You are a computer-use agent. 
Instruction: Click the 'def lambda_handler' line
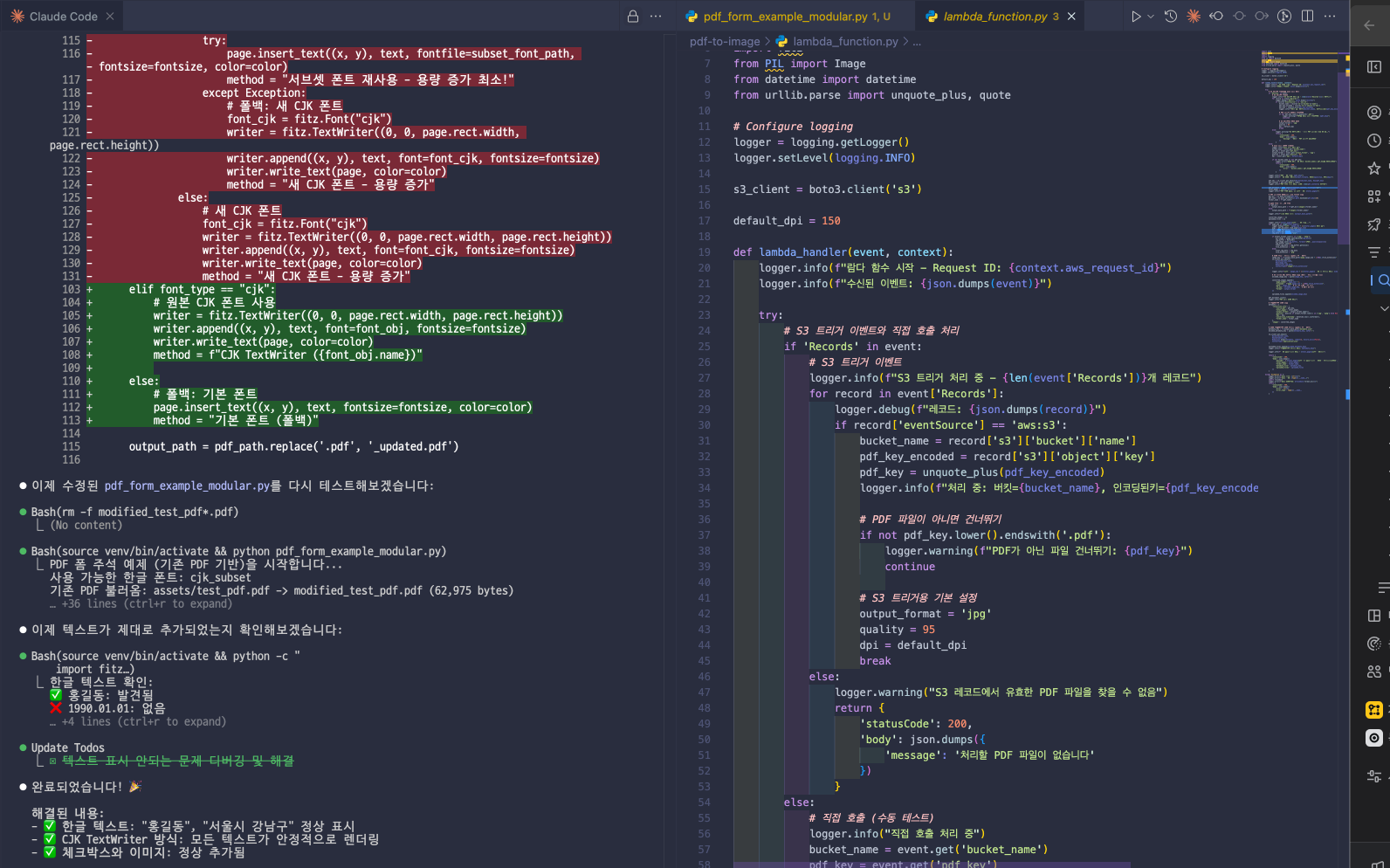pos(843,252)
